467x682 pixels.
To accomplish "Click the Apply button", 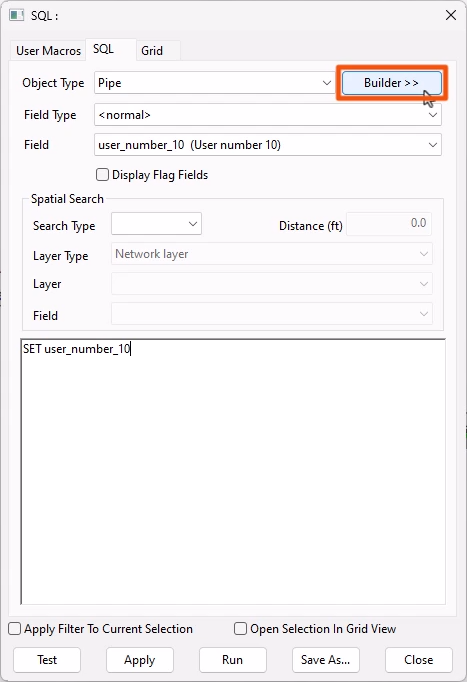I will coord(140,660).
